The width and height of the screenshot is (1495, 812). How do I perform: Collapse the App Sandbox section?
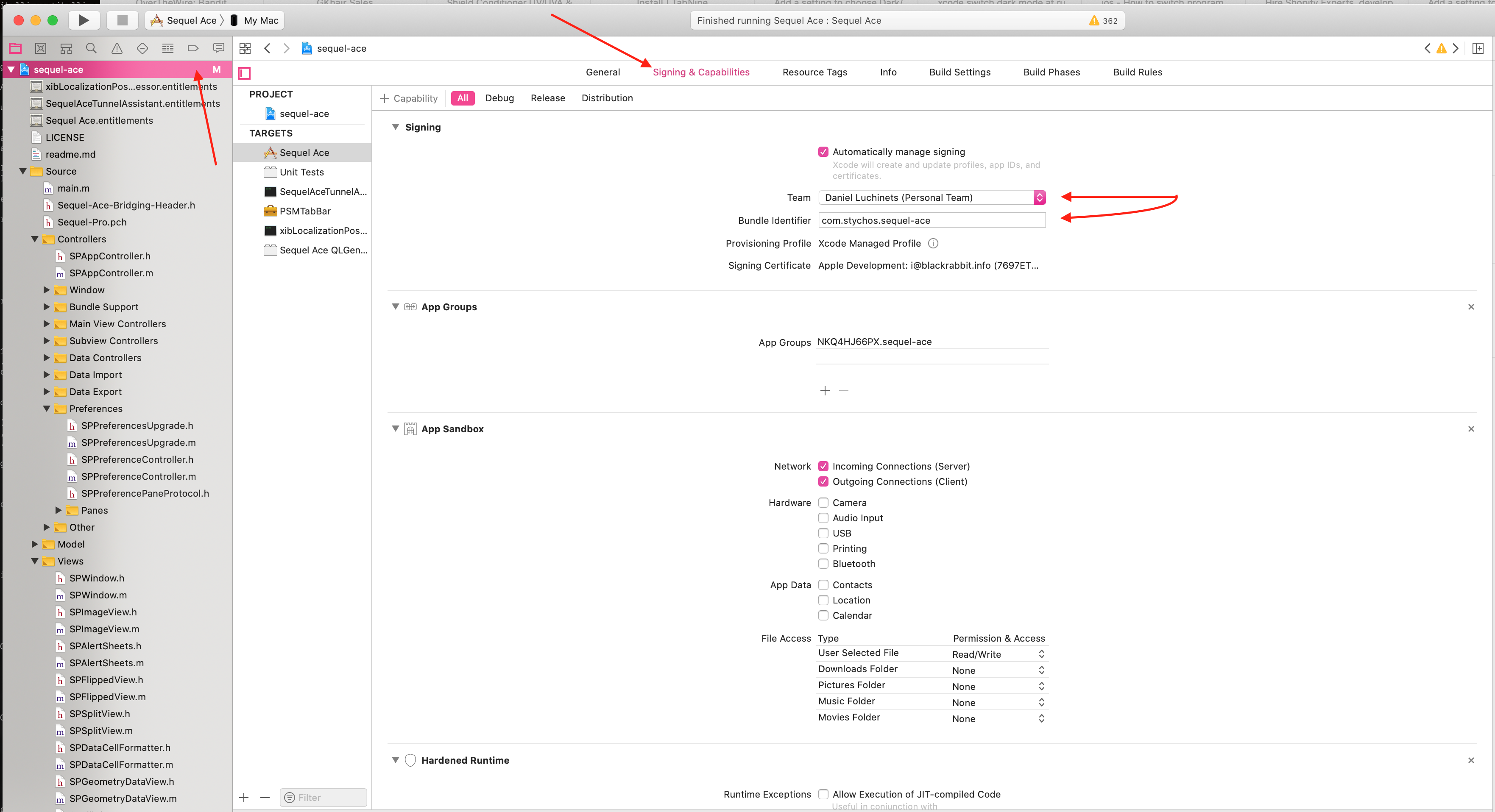[395, 429]
